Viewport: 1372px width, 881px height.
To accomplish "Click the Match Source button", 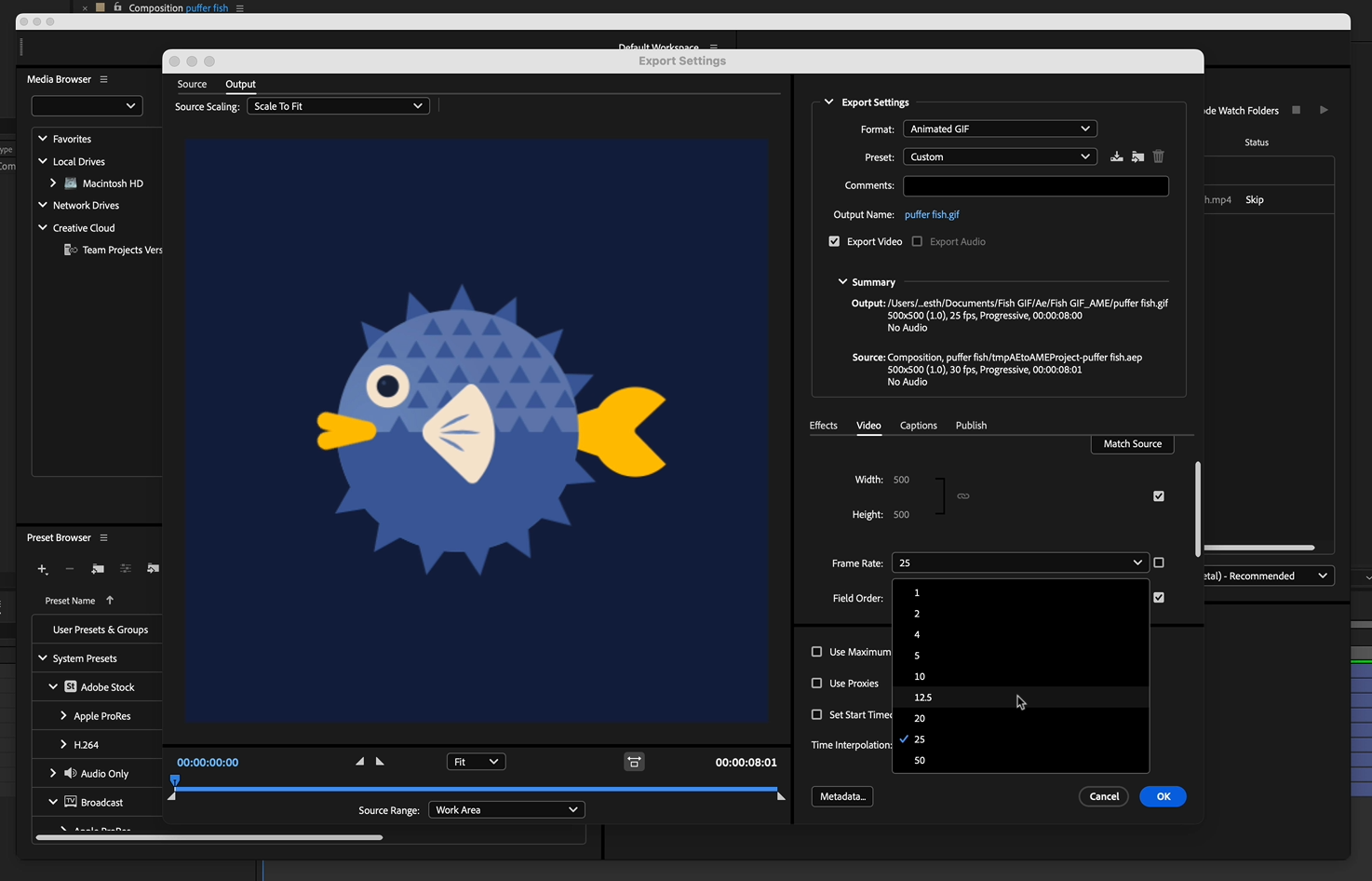I will [1132, 443].
